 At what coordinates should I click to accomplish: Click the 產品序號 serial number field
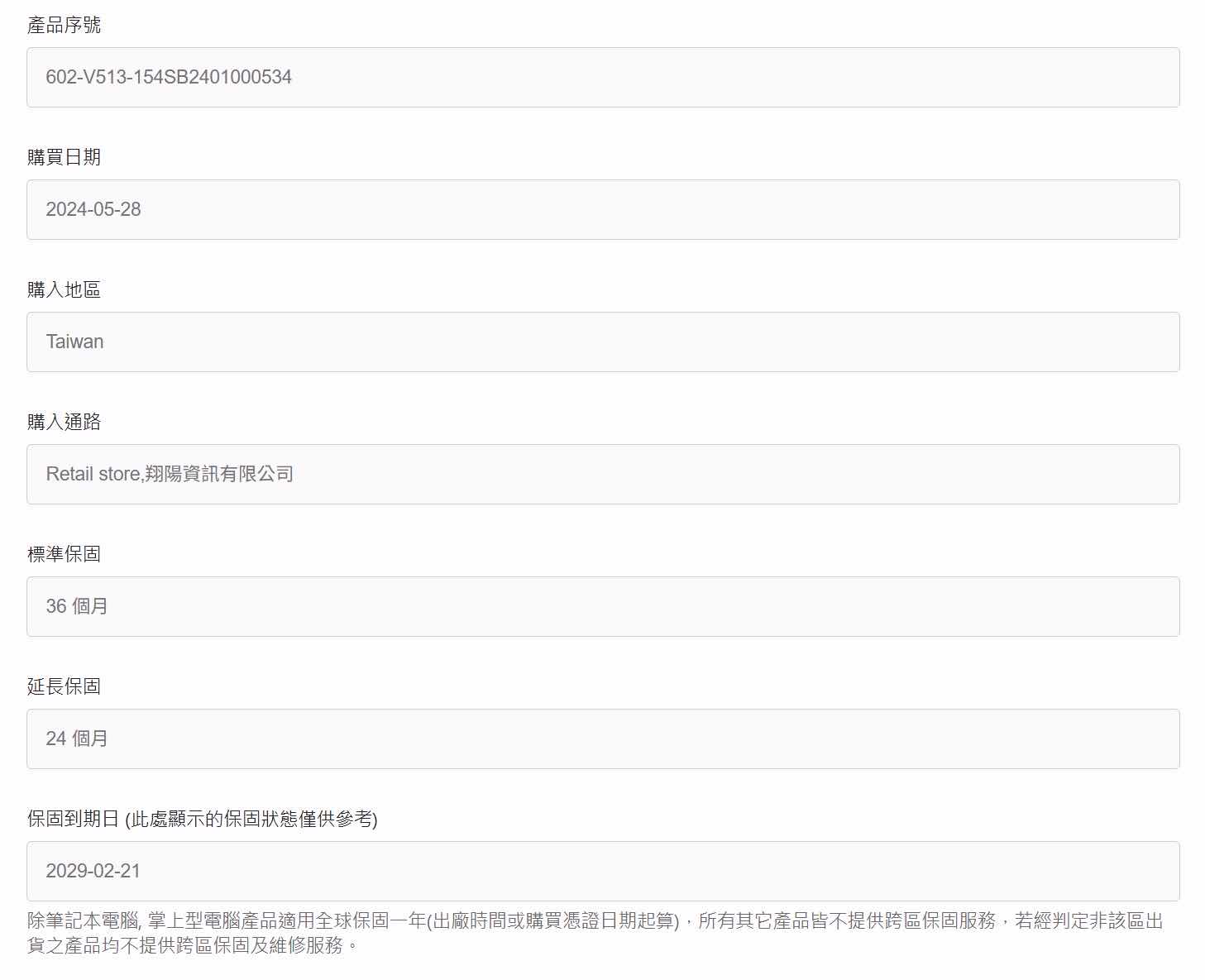(602, 77)
